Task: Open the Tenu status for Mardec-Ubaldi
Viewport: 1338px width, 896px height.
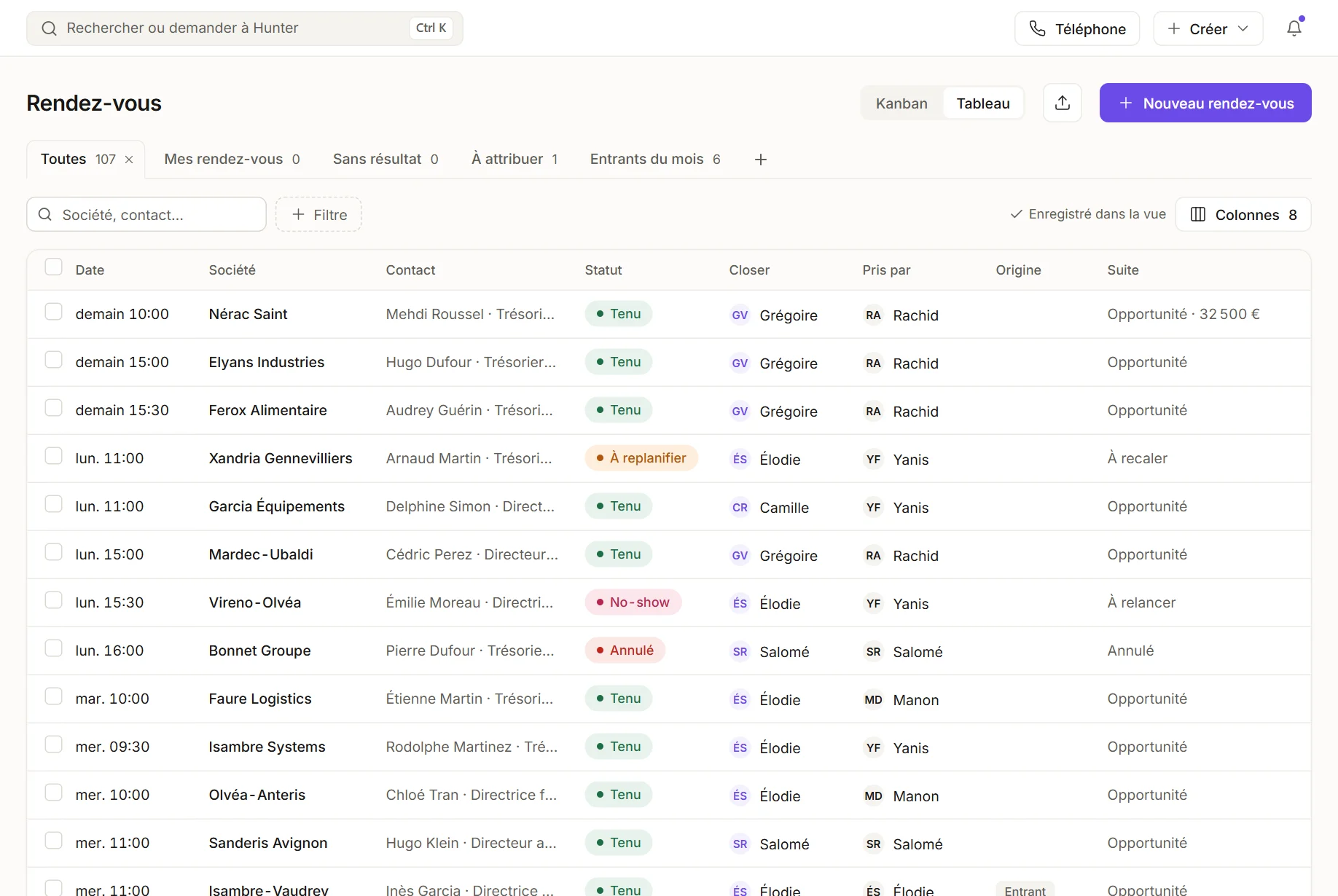Action: [618, 554]
